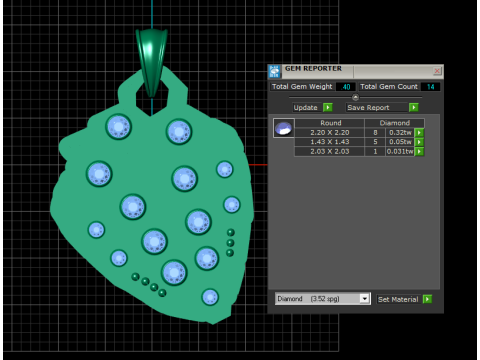480x360 pixels.
Task: Click the Round column header
Action: (330, 123)
